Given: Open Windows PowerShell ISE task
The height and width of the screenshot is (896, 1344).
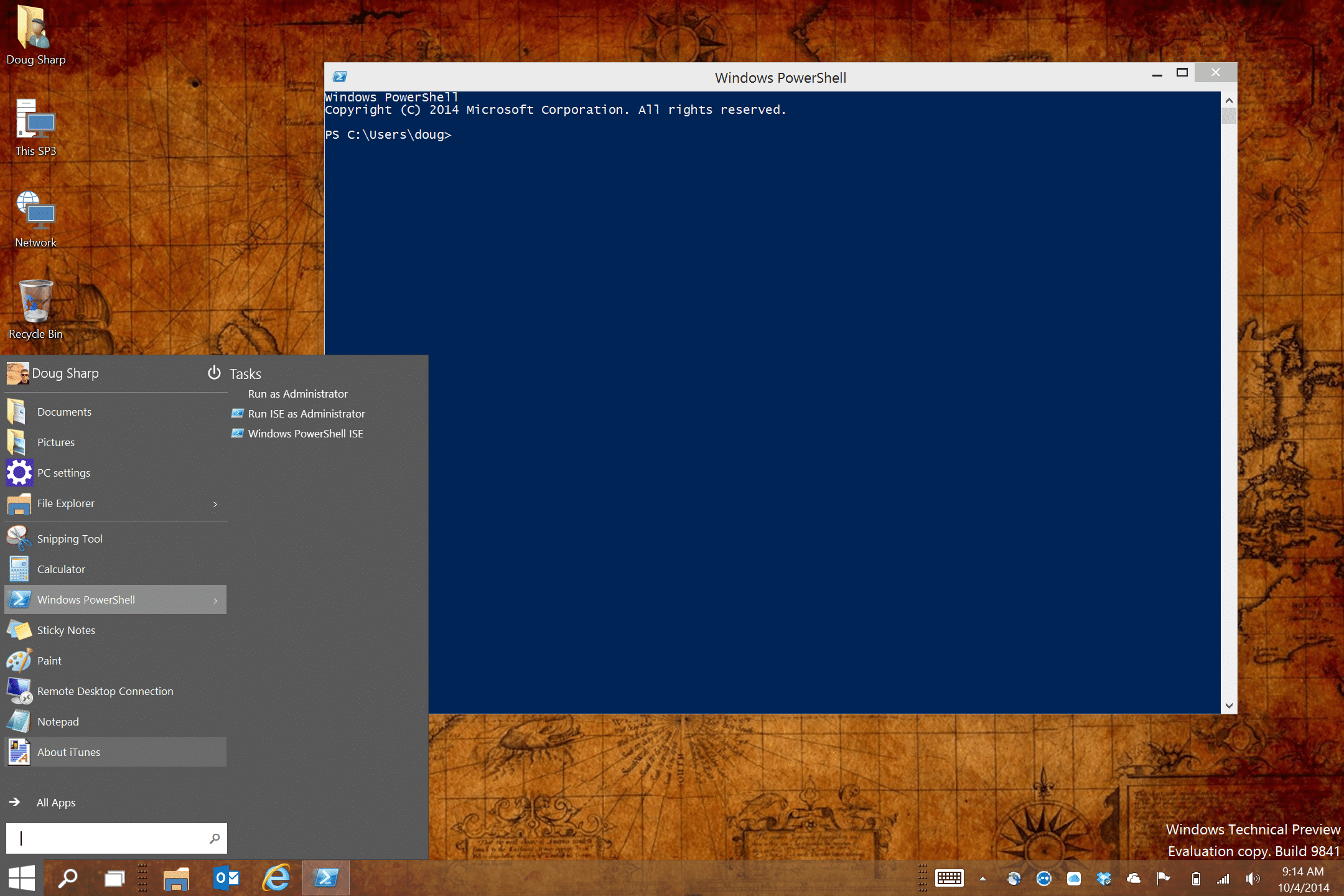Looking at the screenshot, I should [297, 434].
